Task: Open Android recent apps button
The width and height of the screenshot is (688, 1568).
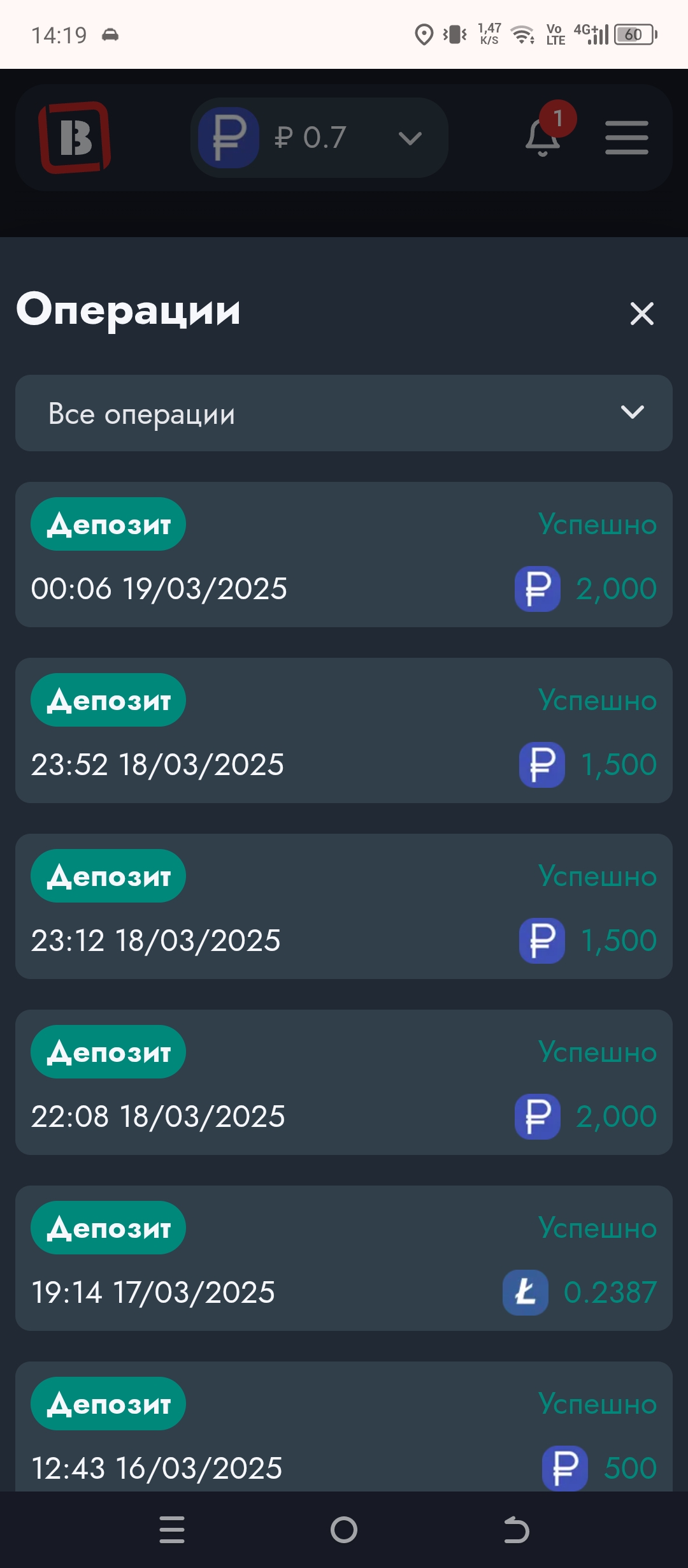Action: click(x=172, y=1530)
